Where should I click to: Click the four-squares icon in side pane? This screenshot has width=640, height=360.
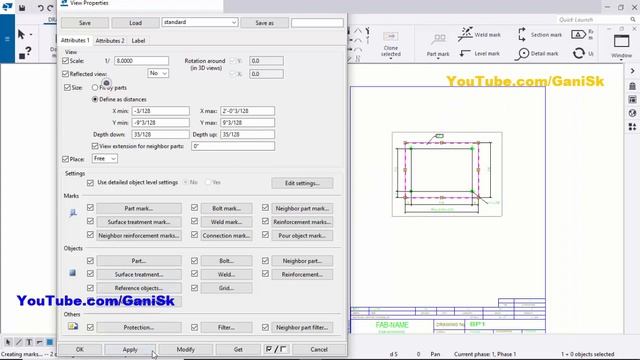coord(632,127)
